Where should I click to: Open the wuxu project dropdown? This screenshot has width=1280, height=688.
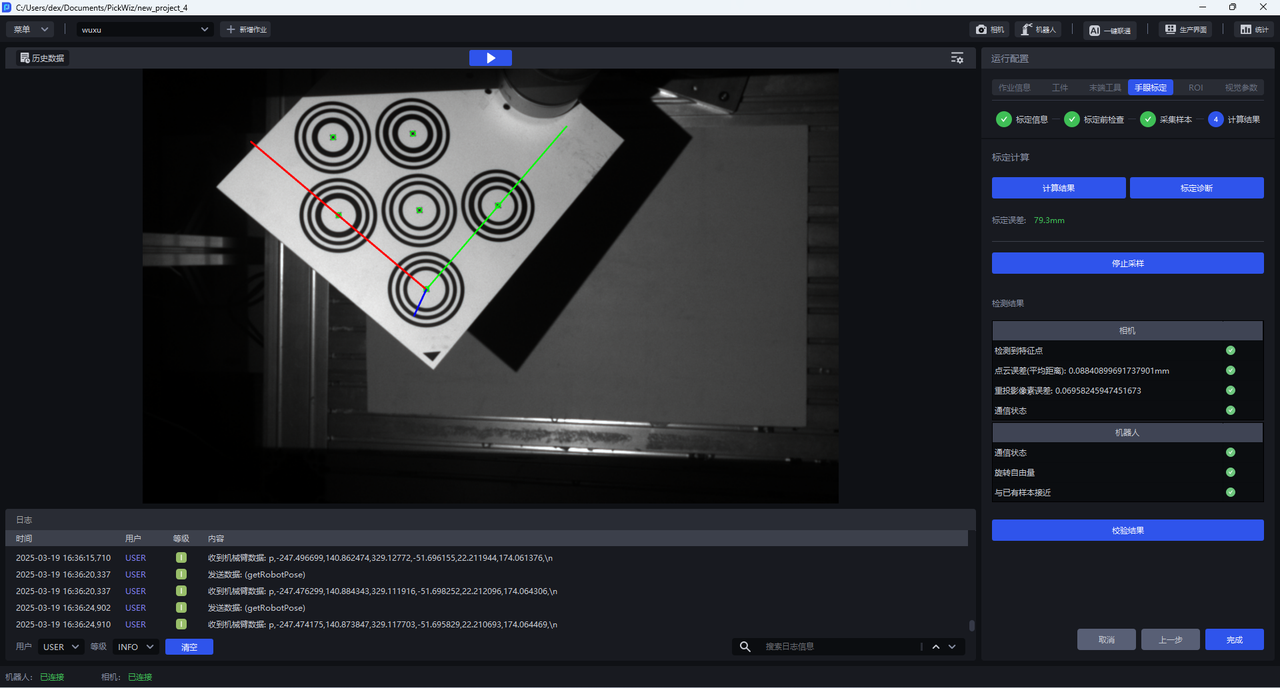point(146,30)
